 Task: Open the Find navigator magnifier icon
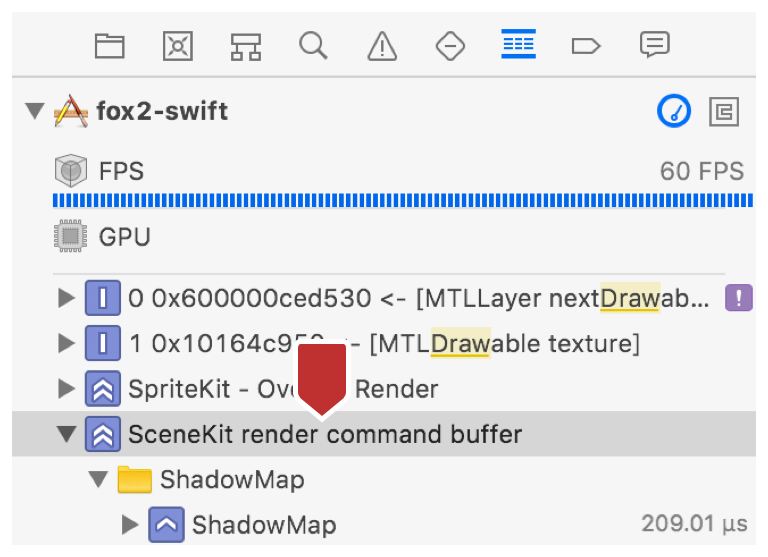click(x=313, y=45)
